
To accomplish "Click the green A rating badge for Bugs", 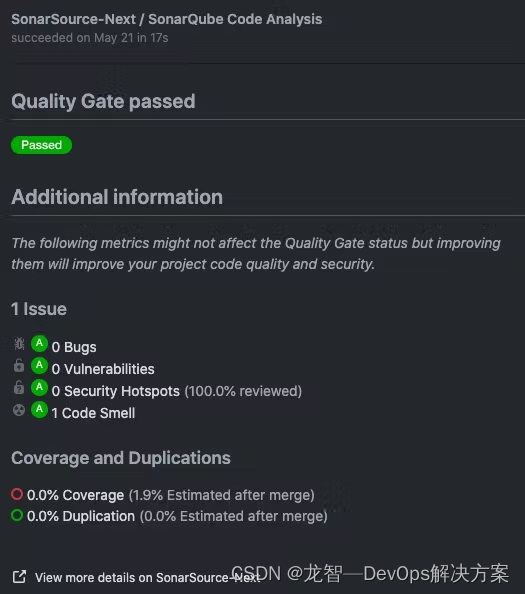I will click(39, 344).
